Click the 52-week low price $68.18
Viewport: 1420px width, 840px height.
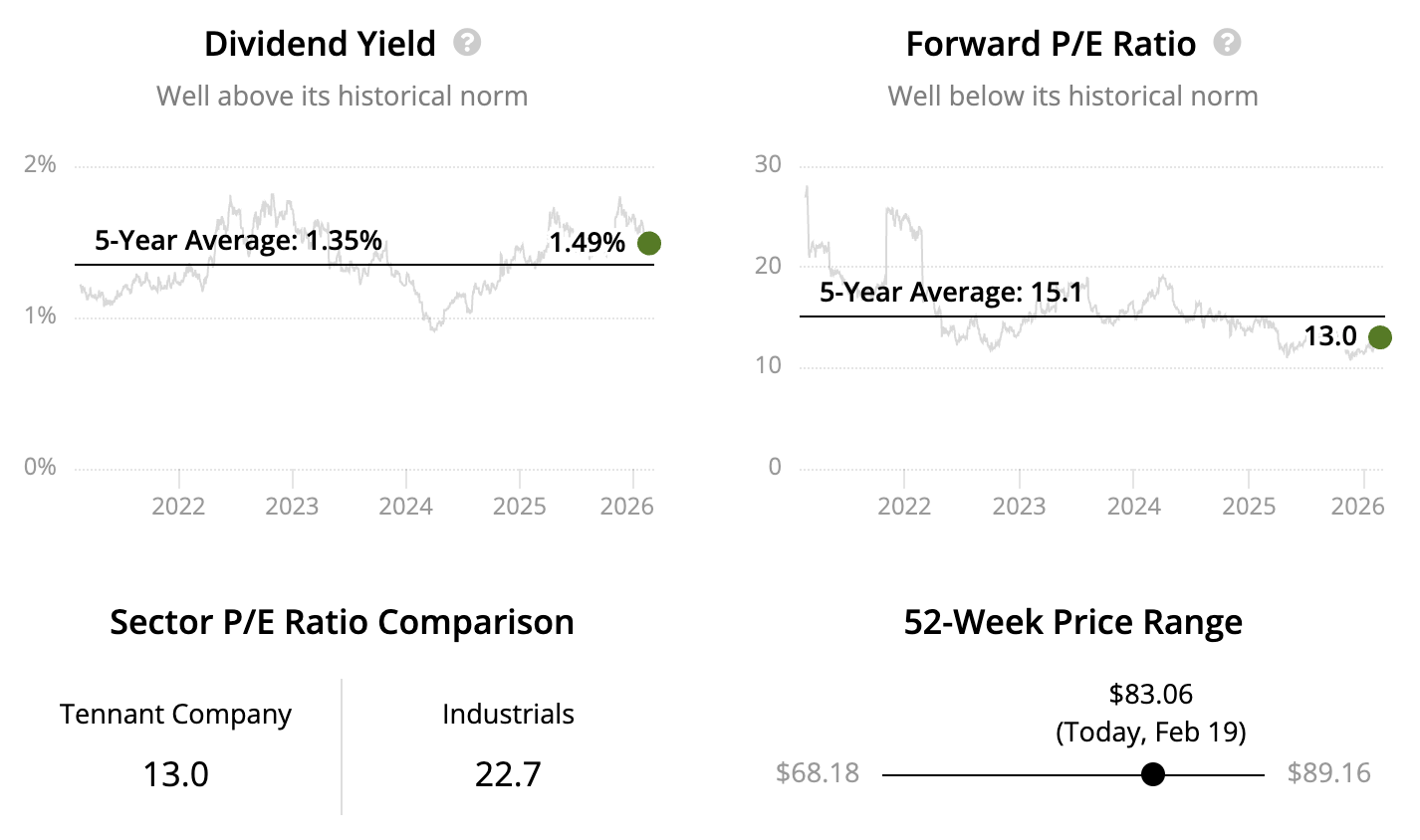coord(818,773)
